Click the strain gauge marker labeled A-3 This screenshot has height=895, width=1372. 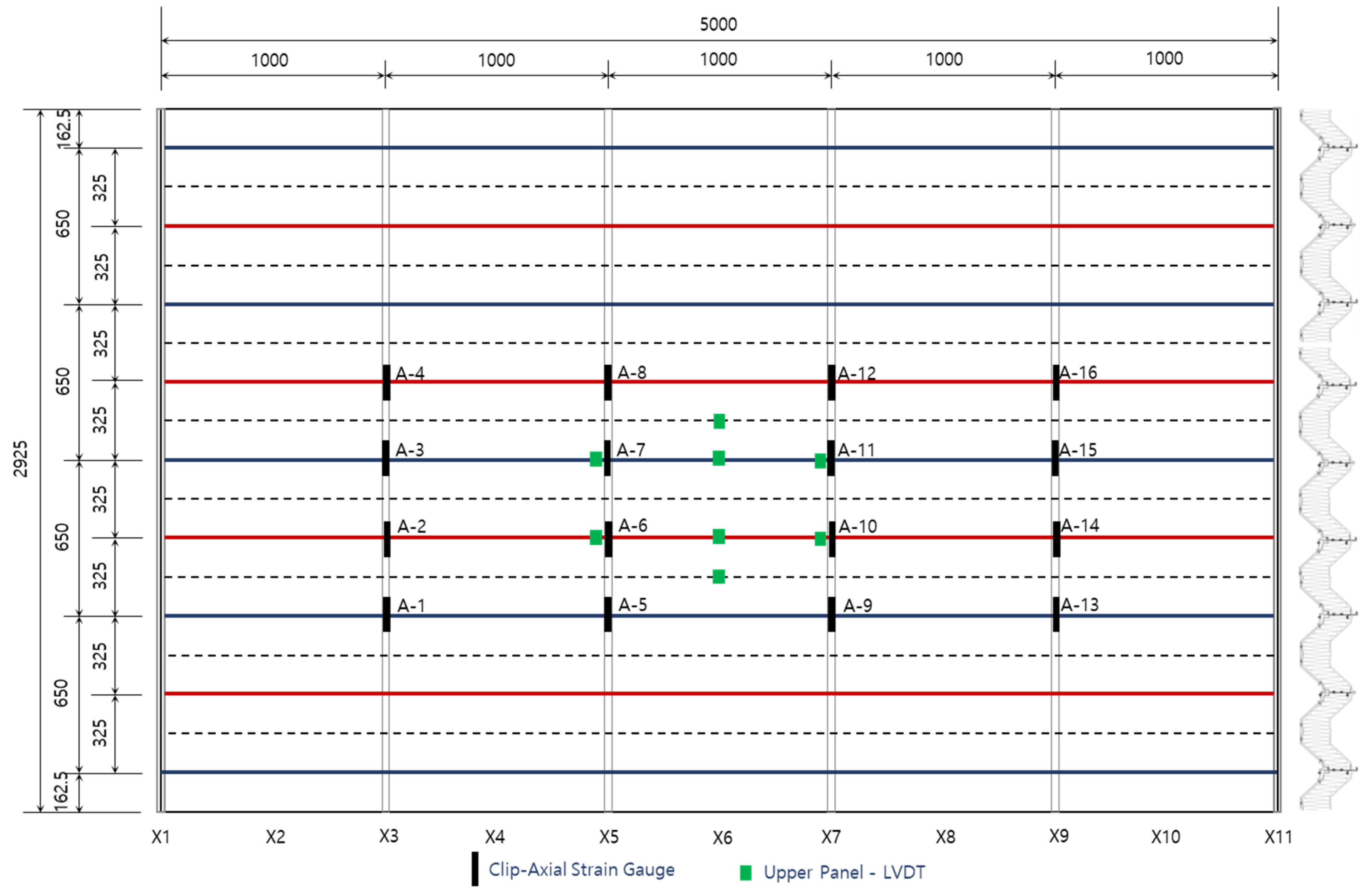click(386, 458)
